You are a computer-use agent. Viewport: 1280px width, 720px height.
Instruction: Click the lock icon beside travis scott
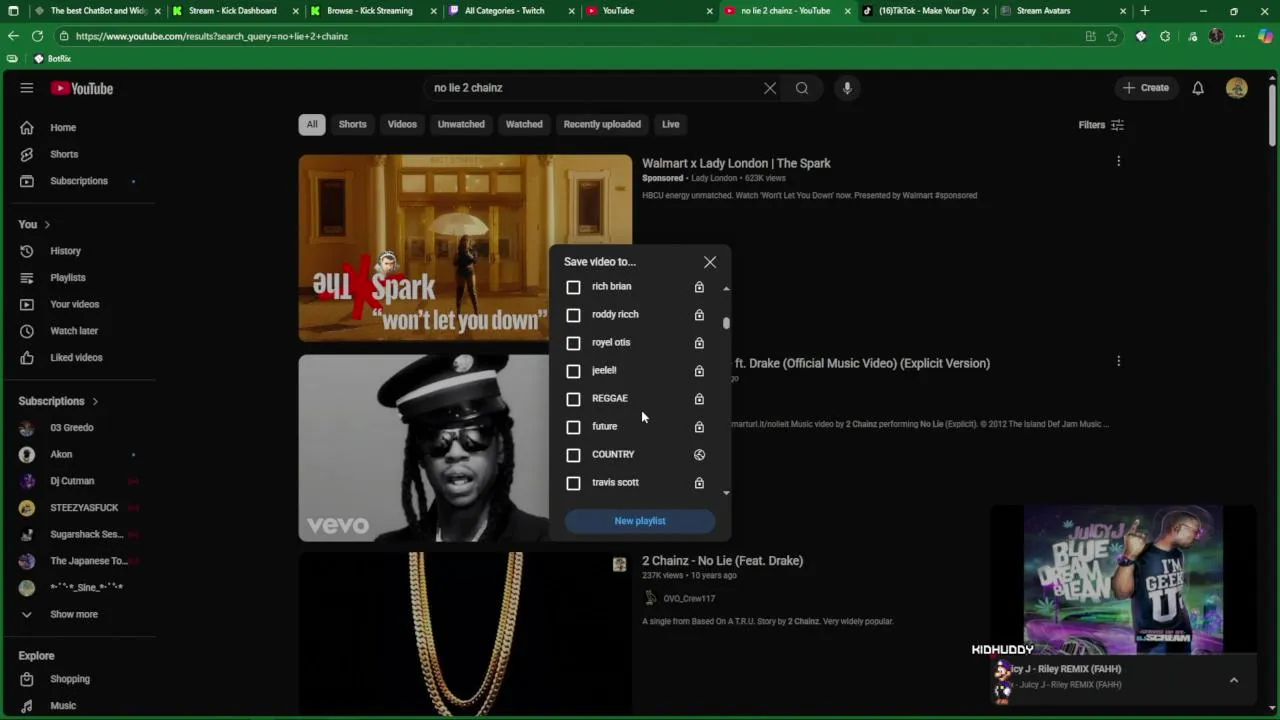coord(699,483)
